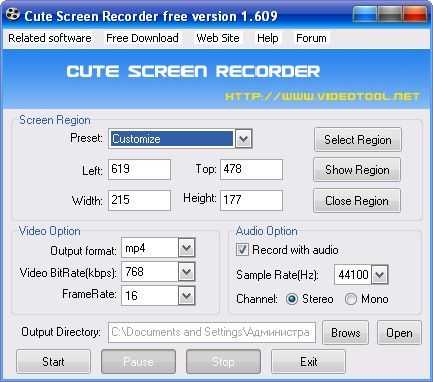The image size is (433, 382).
Task: Click the videotool.net URL in the banner
Action: click(x=323, y=96)
